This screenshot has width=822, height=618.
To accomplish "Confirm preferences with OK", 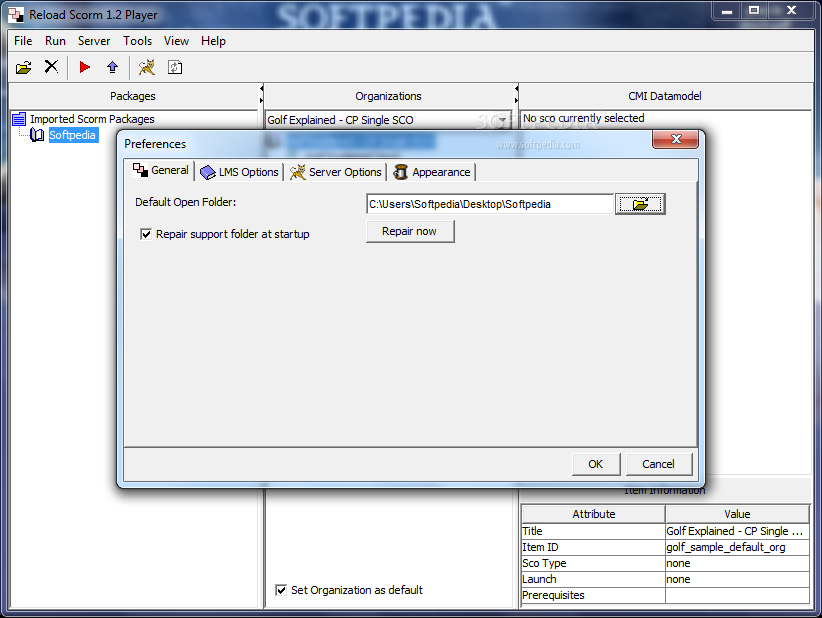I will (596, 464).
